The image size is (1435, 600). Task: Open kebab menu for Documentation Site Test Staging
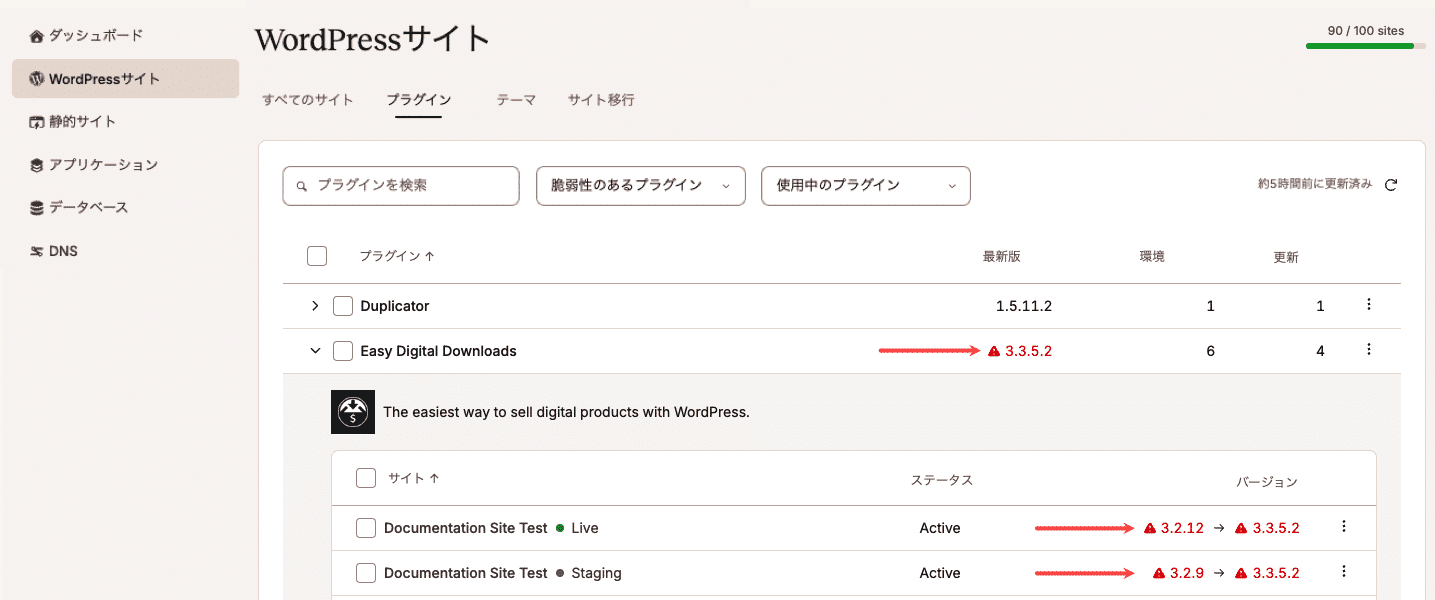coord(1344,571)
